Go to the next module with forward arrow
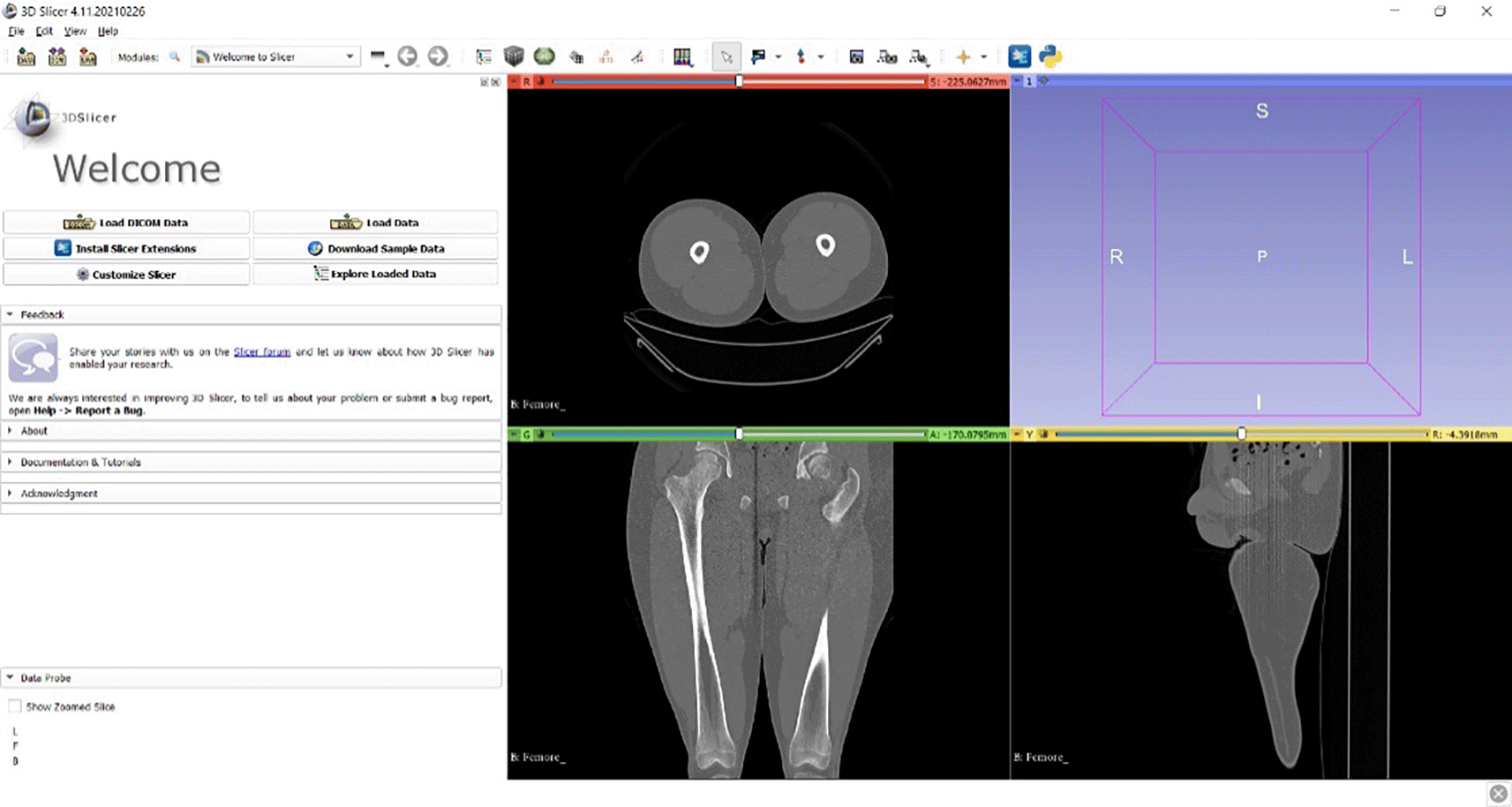Viewport: 1512px width, 807px height. (x=438, y=57)
